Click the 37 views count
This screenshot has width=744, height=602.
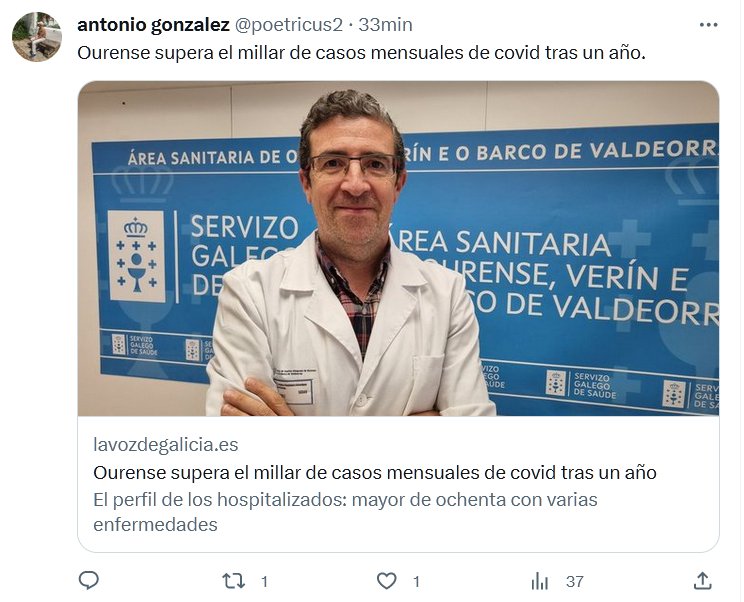(575, 582)
